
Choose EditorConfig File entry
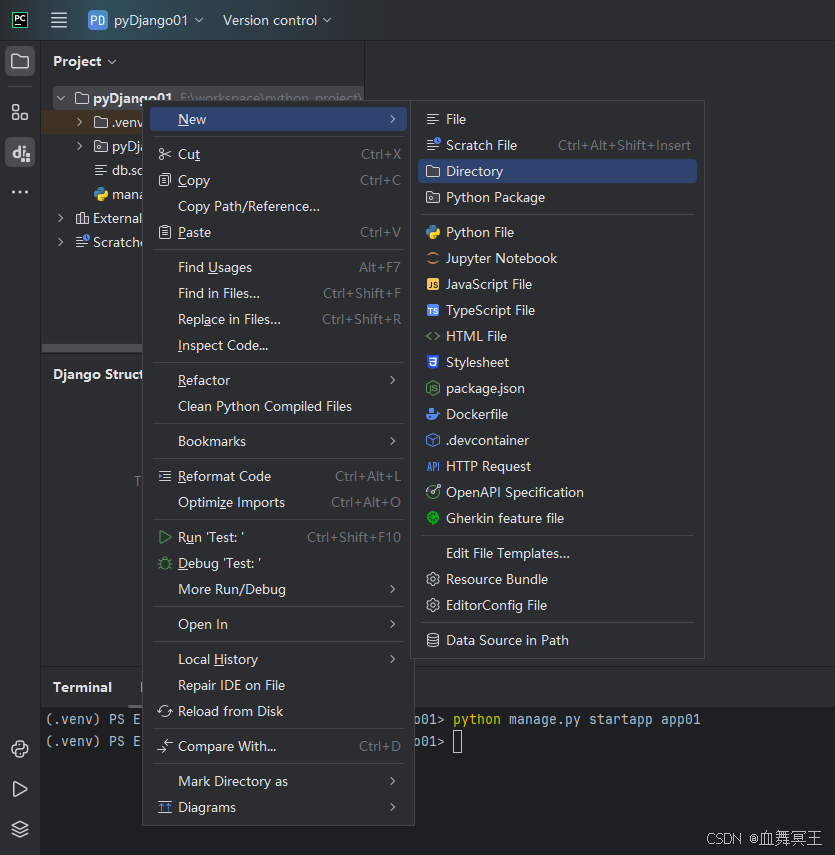(557, 605)
